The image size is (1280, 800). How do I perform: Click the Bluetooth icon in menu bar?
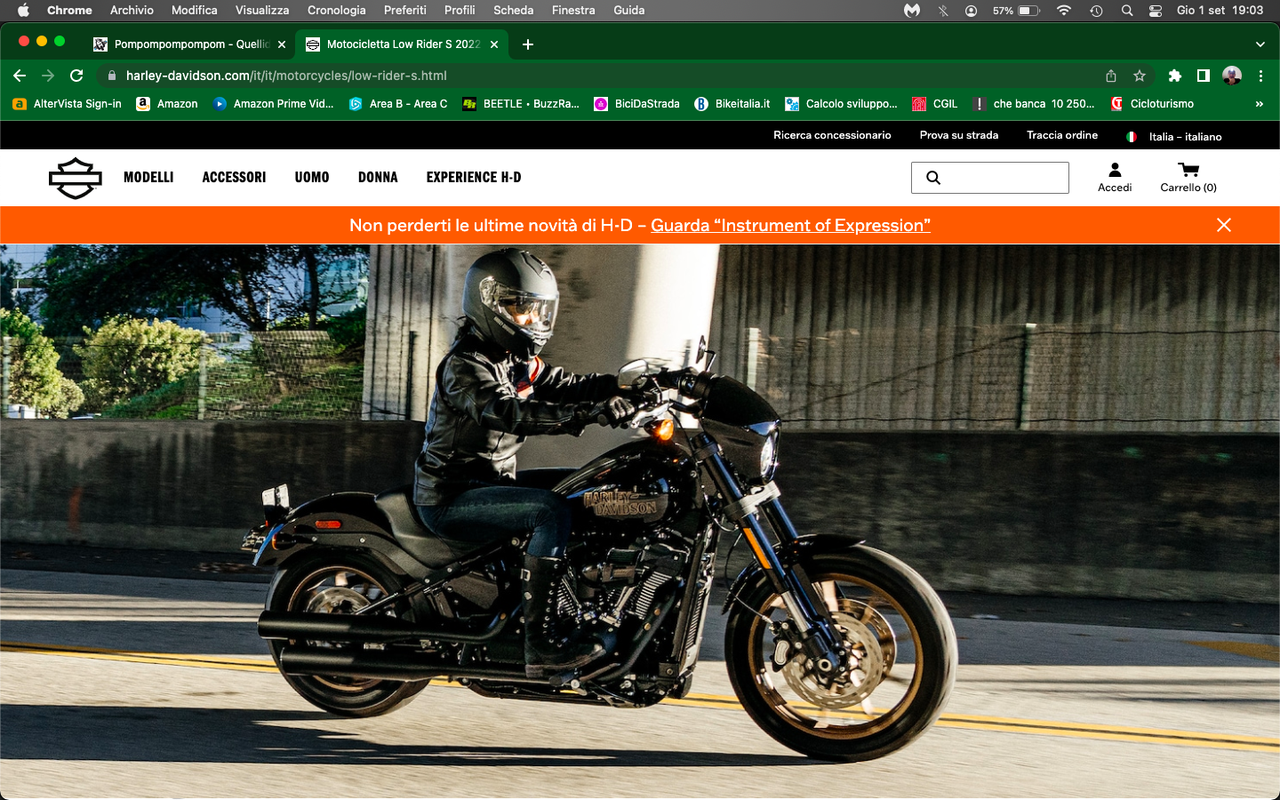(943, 10)
